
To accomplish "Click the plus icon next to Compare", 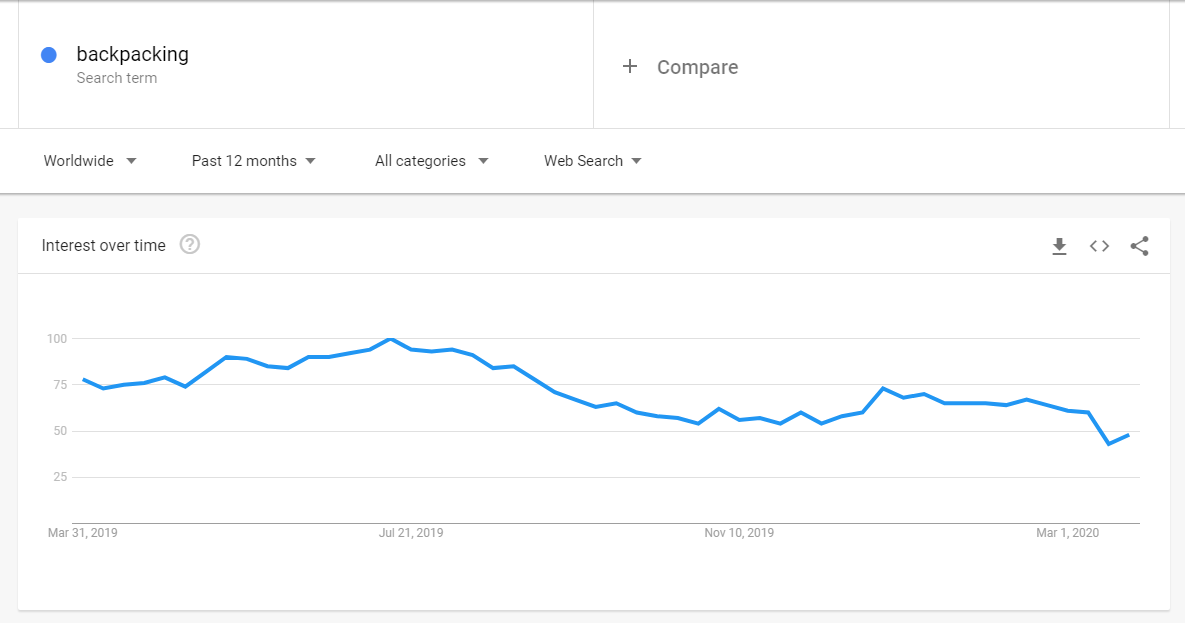I will [x=630, y=66].
